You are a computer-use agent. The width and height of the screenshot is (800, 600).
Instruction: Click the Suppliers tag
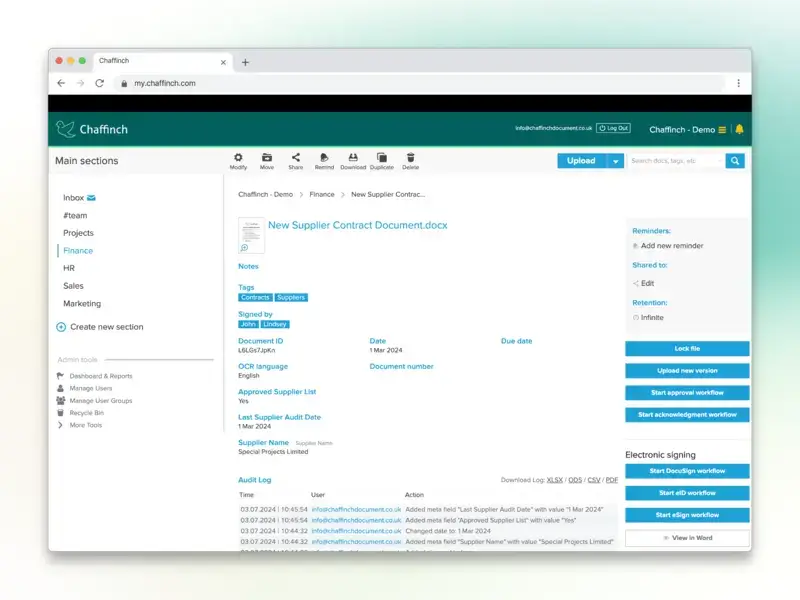[291, 297]
